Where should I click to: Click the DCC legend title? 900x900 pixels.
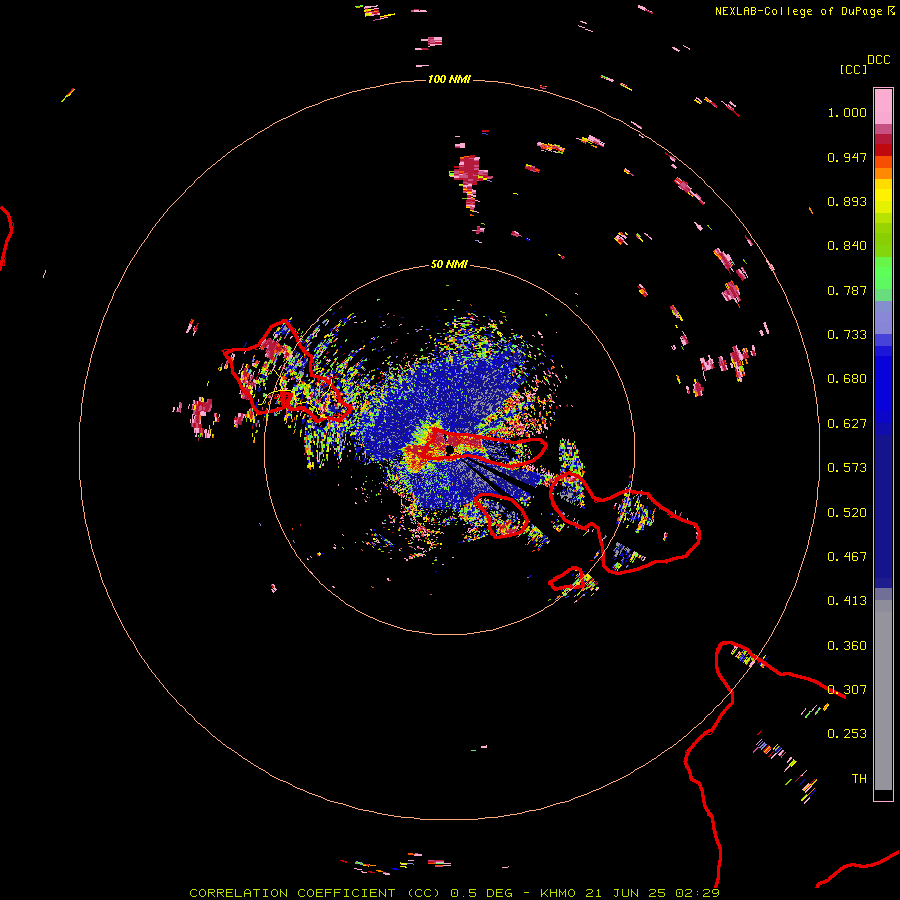tap(878, 60)
